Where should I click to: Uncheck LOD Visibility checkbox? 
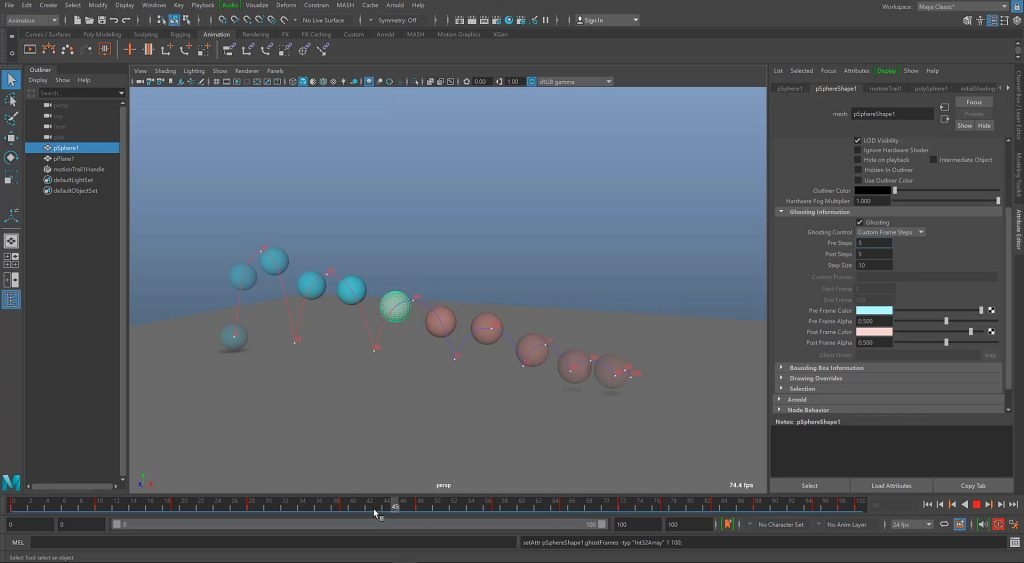[x=857, y=140]
